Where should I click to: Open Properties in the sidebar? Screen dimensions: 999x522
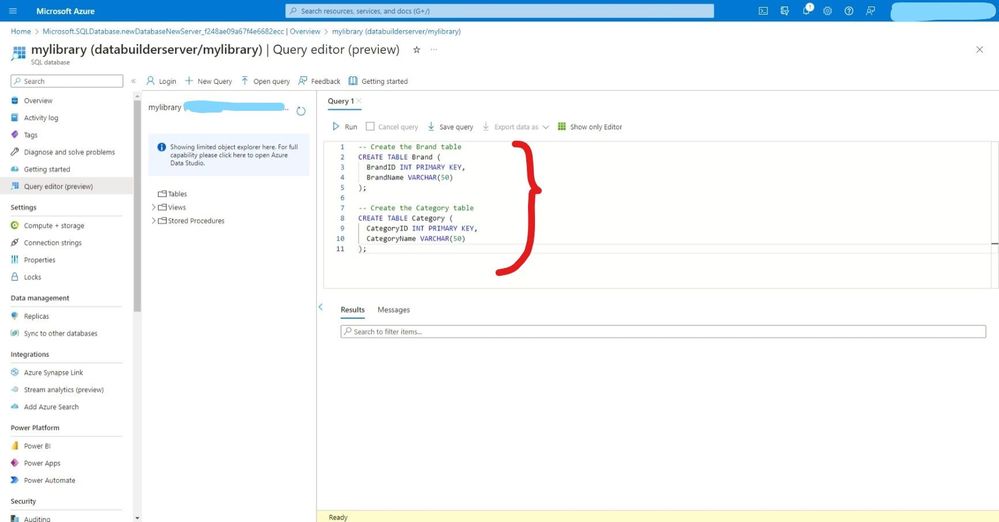coord(40,260)
